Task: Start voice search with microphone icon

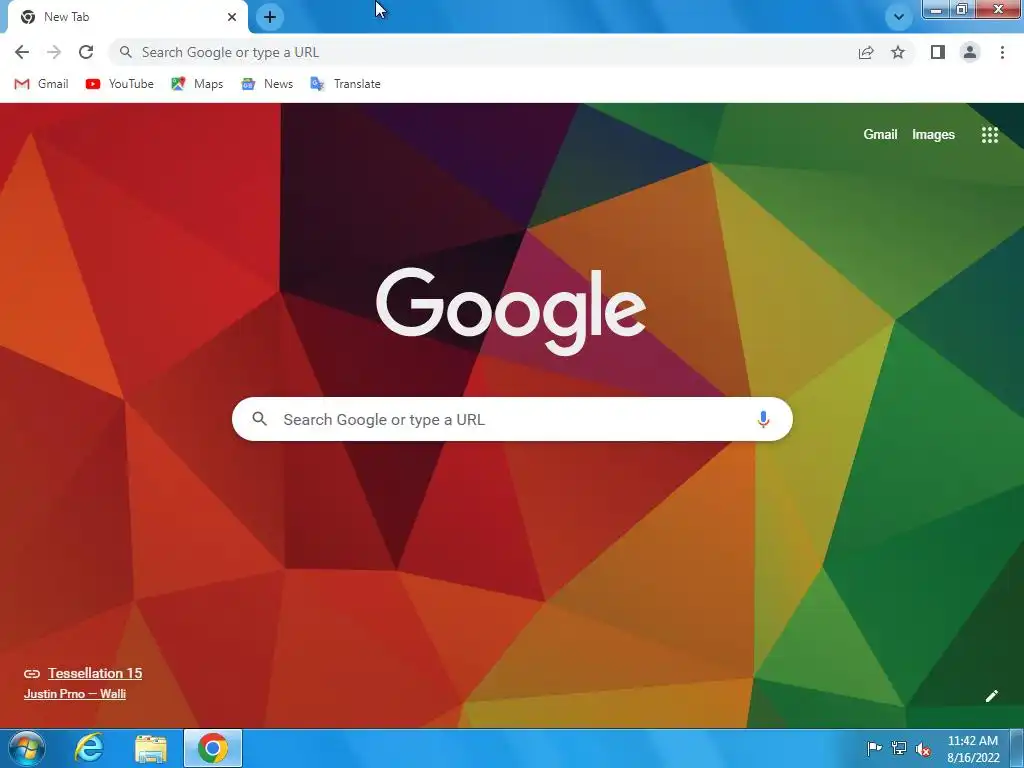Action: click(763, 419)
